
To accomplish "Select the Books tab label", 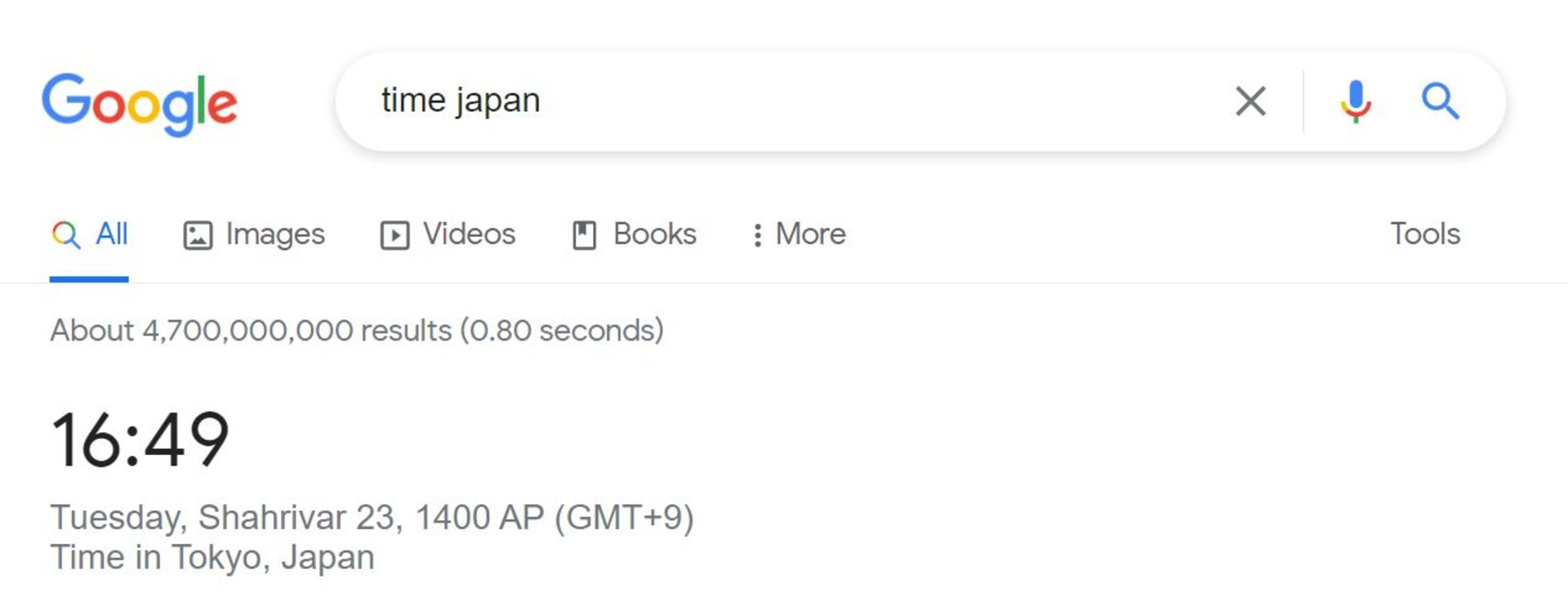I will coord(655,234).
